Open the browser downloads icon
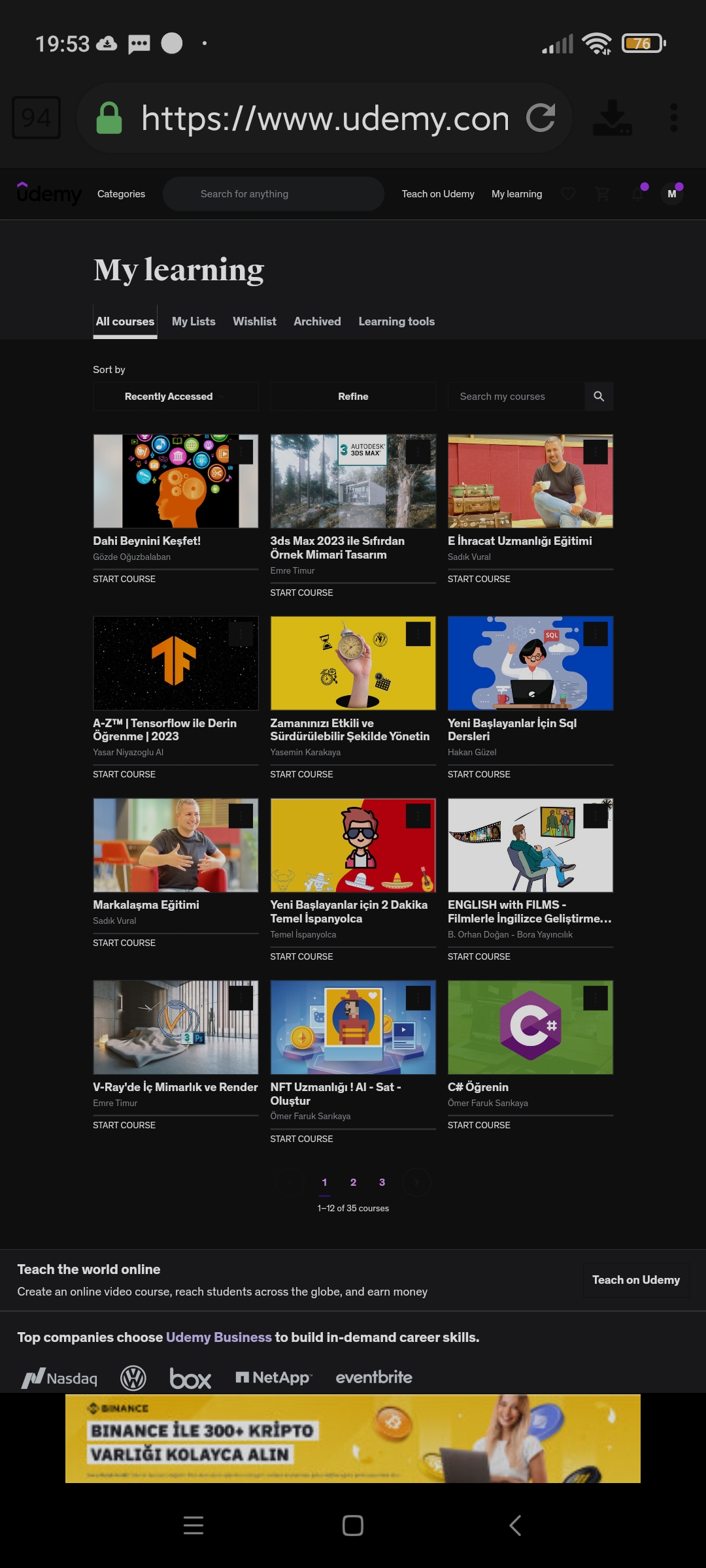 coord(613,118)
